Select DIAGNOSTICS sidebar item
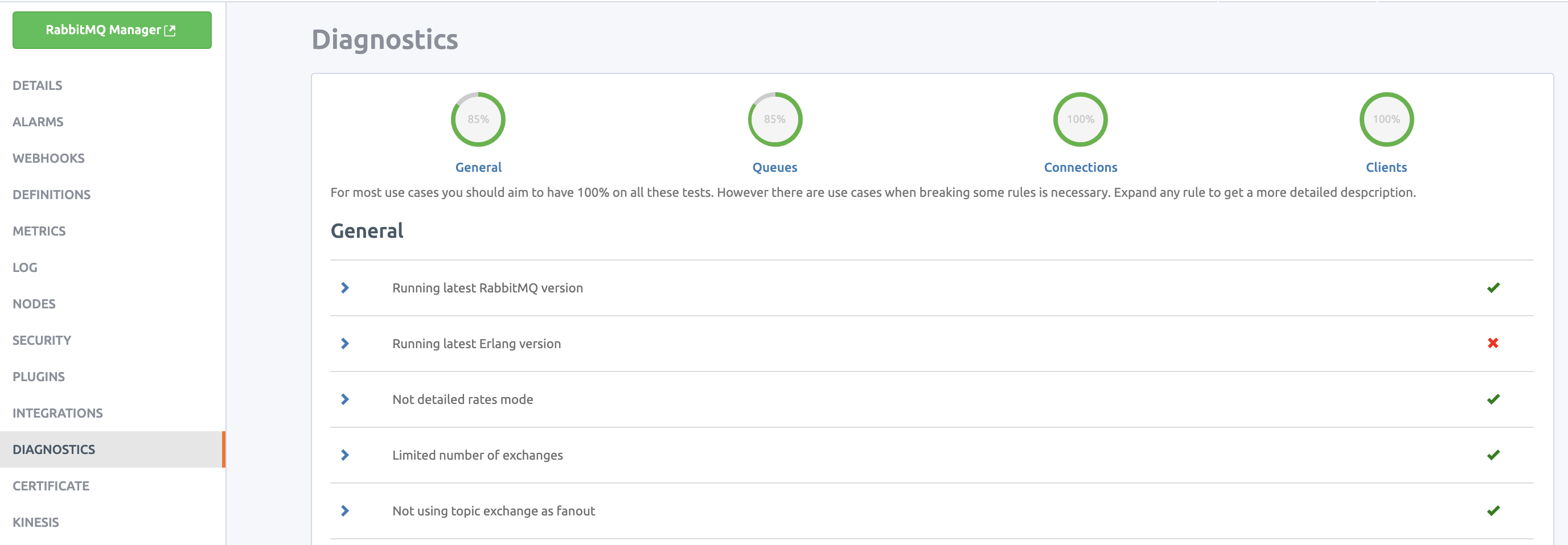The image size is (1568, 545). tap(113, 449)
